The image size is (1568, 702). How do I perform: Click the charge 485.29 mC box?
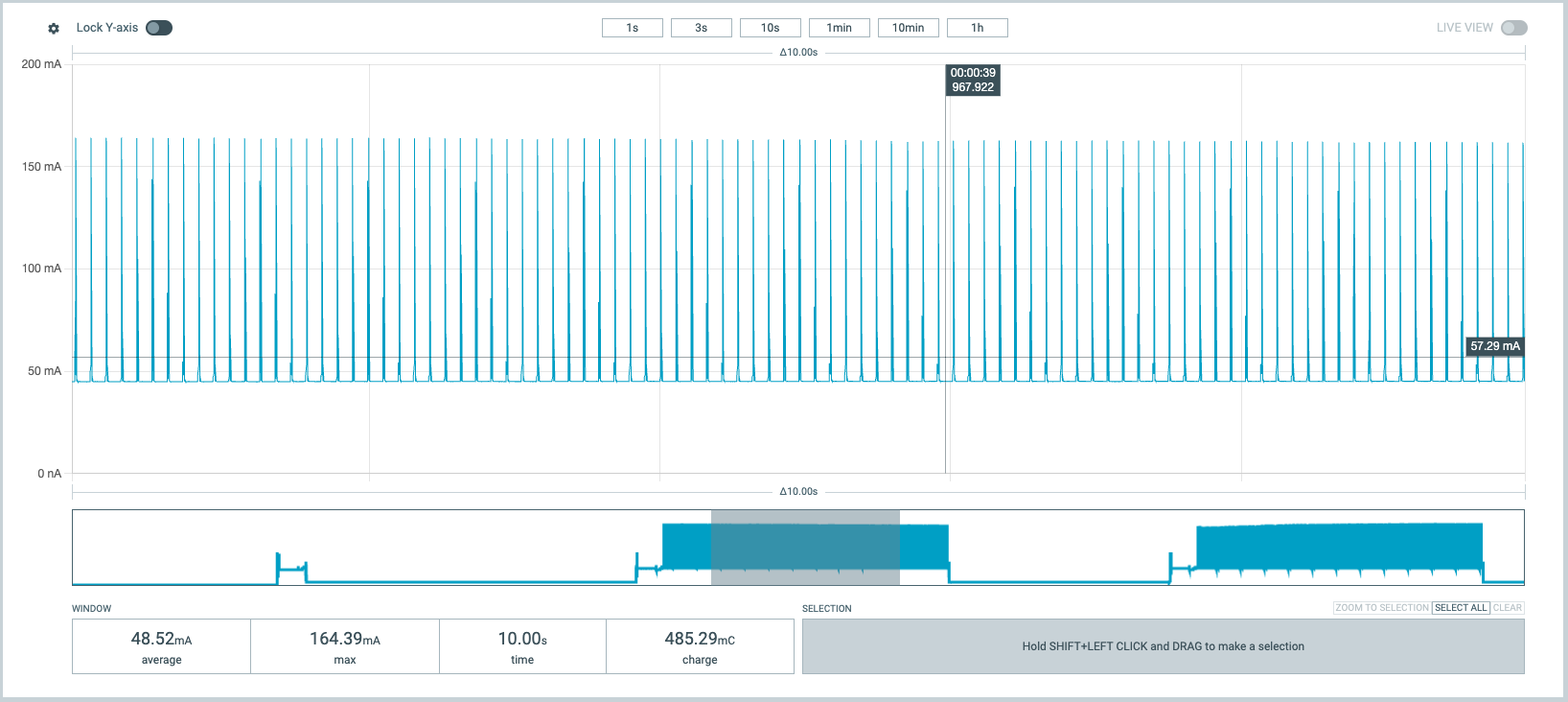coord(700,646)
